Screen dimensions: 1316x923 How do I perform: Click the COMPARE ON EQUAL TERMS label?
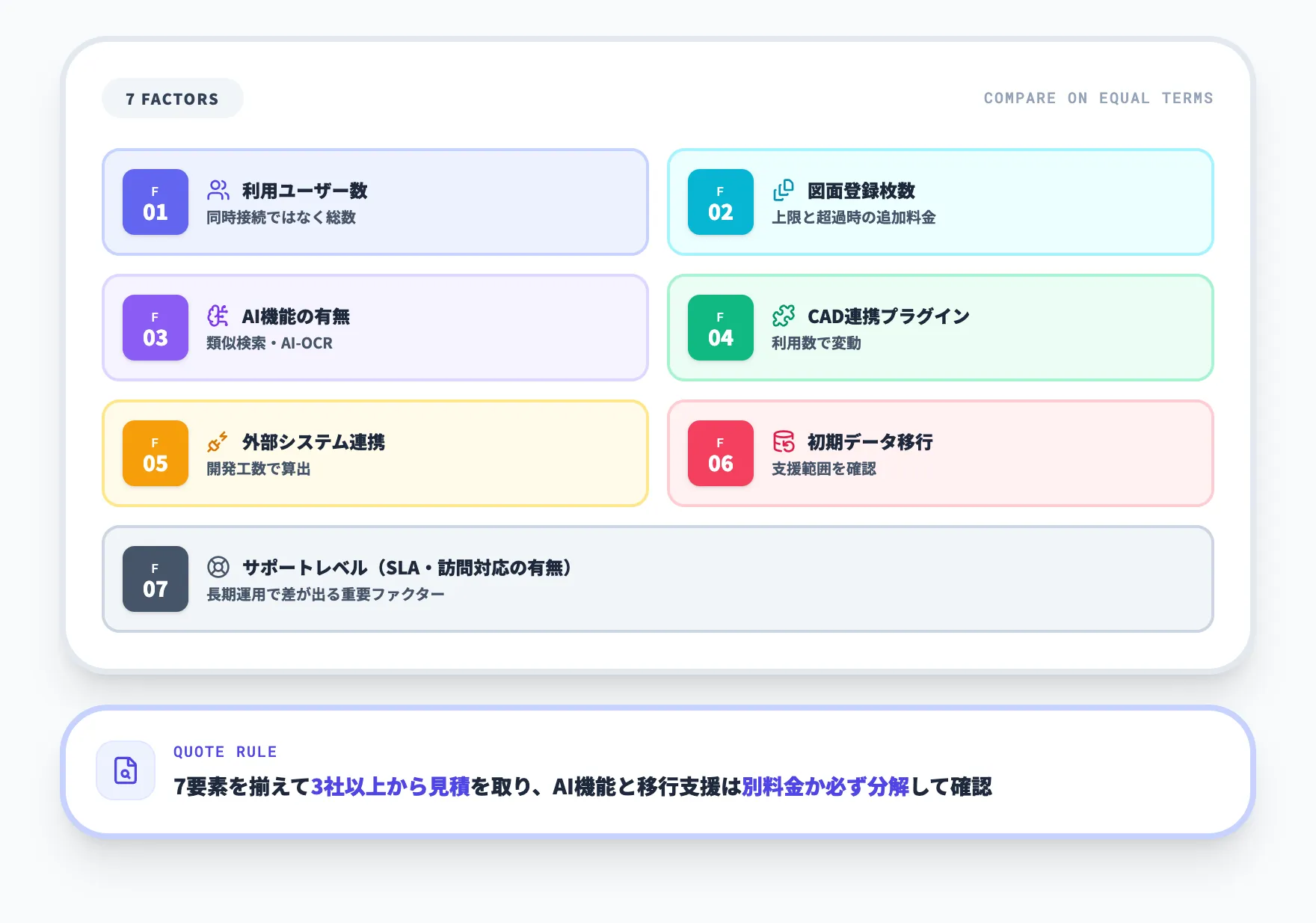pos(1098,98)
